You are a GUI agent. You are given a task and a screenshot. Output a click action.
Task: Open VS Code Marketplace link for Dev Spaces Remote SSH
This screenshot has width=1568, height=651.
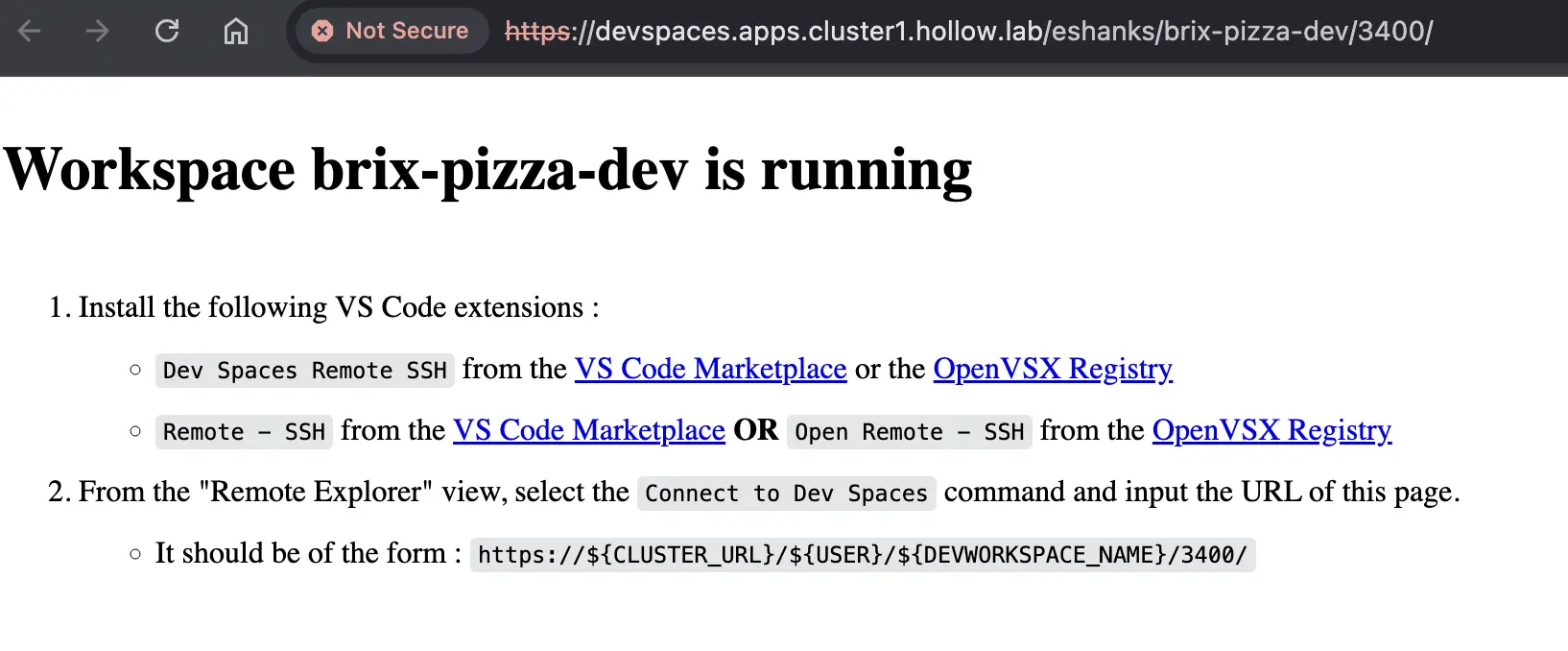[711, 369]
